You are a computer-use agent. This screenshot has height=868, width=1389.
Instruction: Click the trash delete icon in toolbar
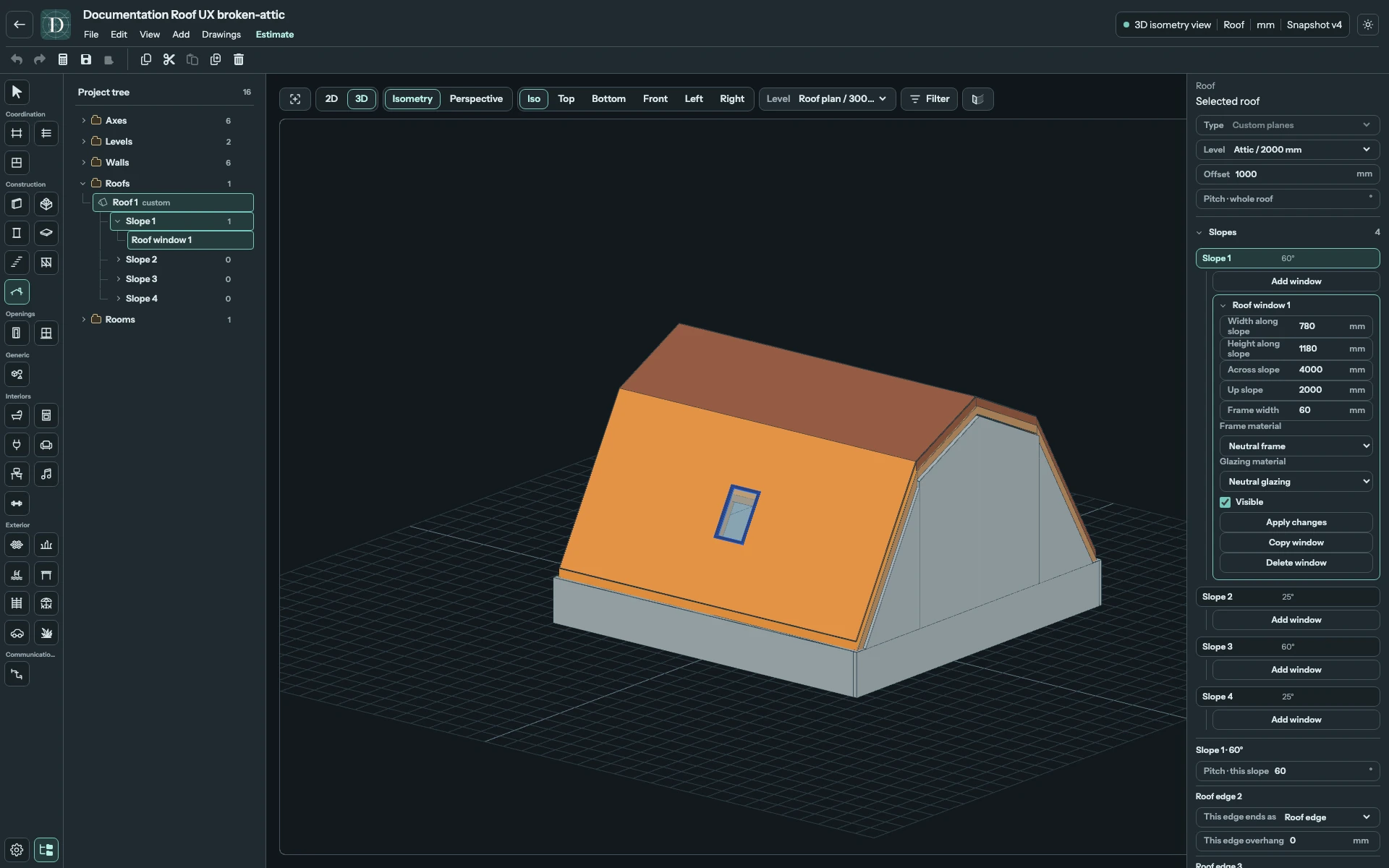coord(239,59)
